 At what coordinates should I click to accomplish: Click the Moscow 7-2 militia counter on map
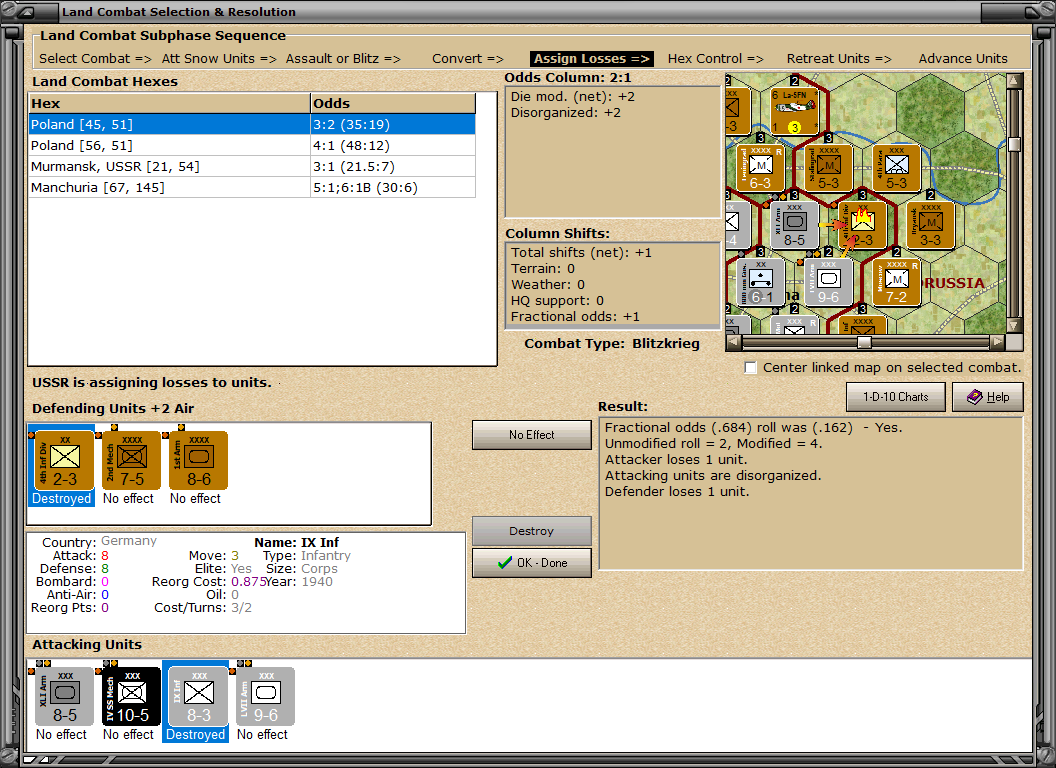[x=896, y=282]
